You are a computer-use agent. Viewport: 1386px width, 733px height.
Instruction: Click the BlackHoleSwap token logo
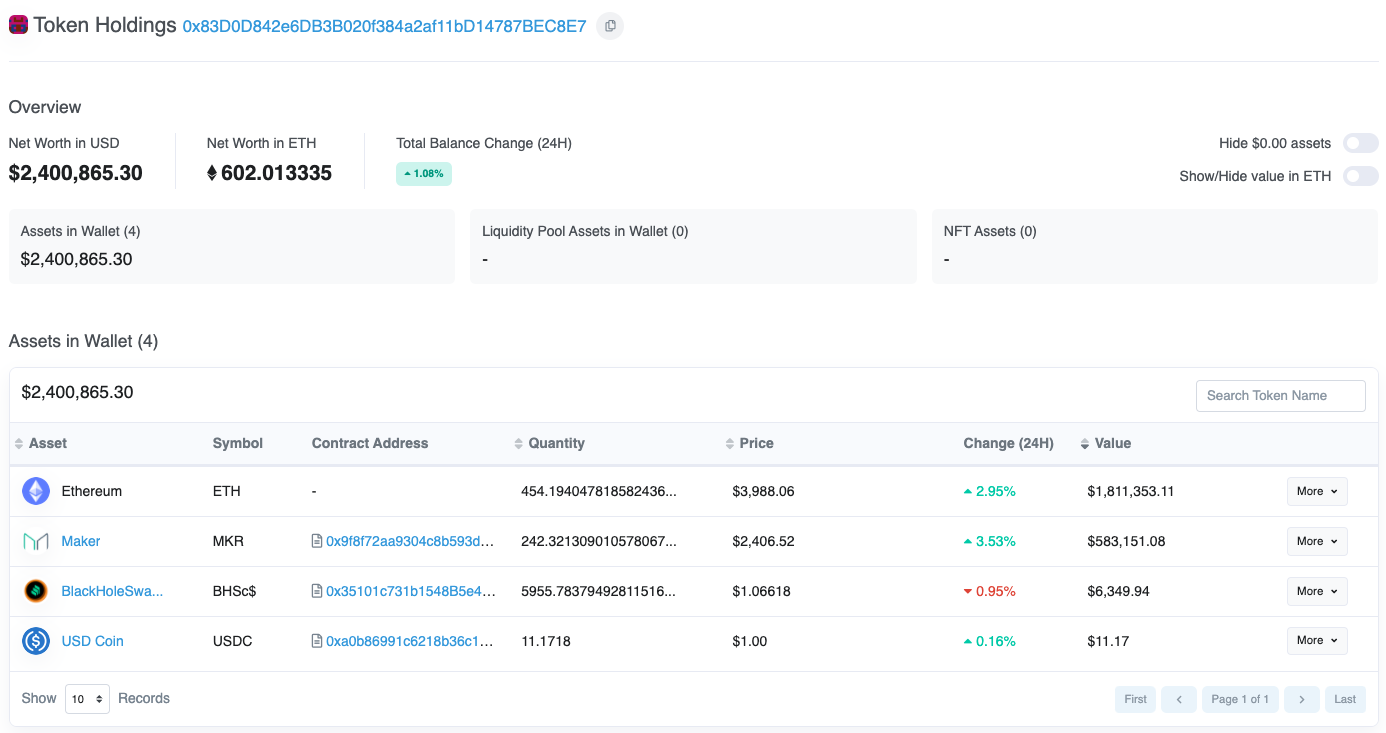coord(36,591)
